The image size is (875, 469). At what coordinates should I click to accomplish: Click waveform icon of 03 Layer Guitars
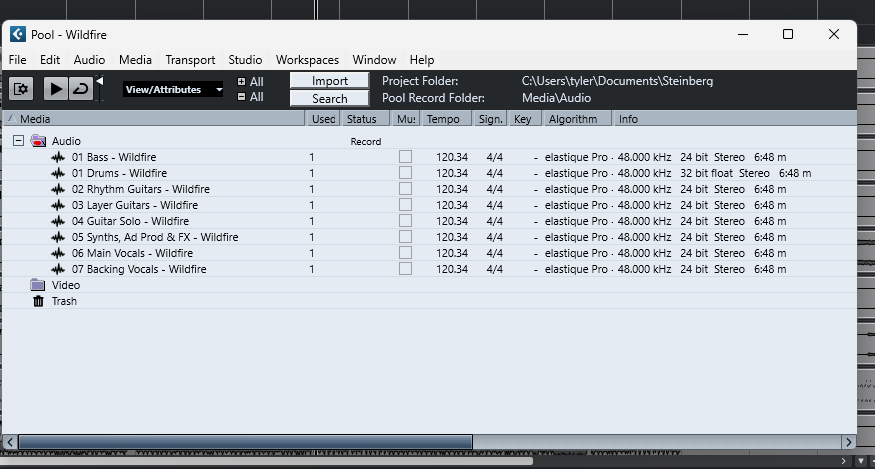tap(58, 205)
